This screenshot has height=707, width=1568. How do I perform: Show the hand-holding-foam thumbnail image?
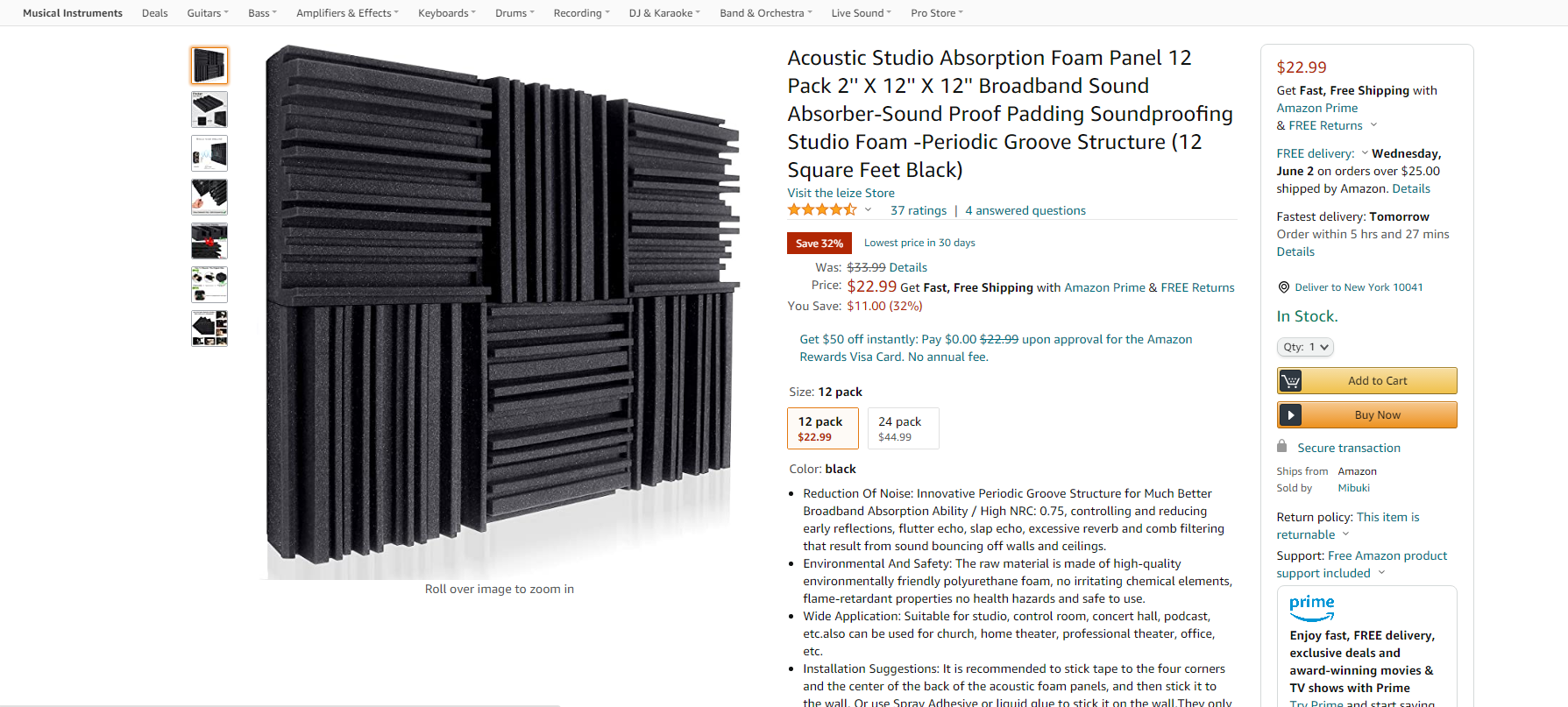click(x=209, y=197)
